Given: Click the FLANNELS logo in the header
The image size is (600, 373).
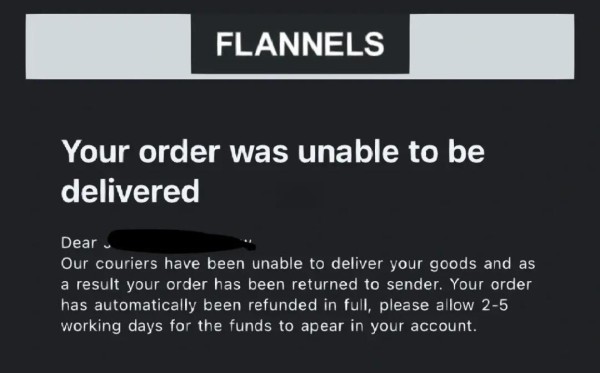Looking at the screenshot, I should [x=300, y=44].
